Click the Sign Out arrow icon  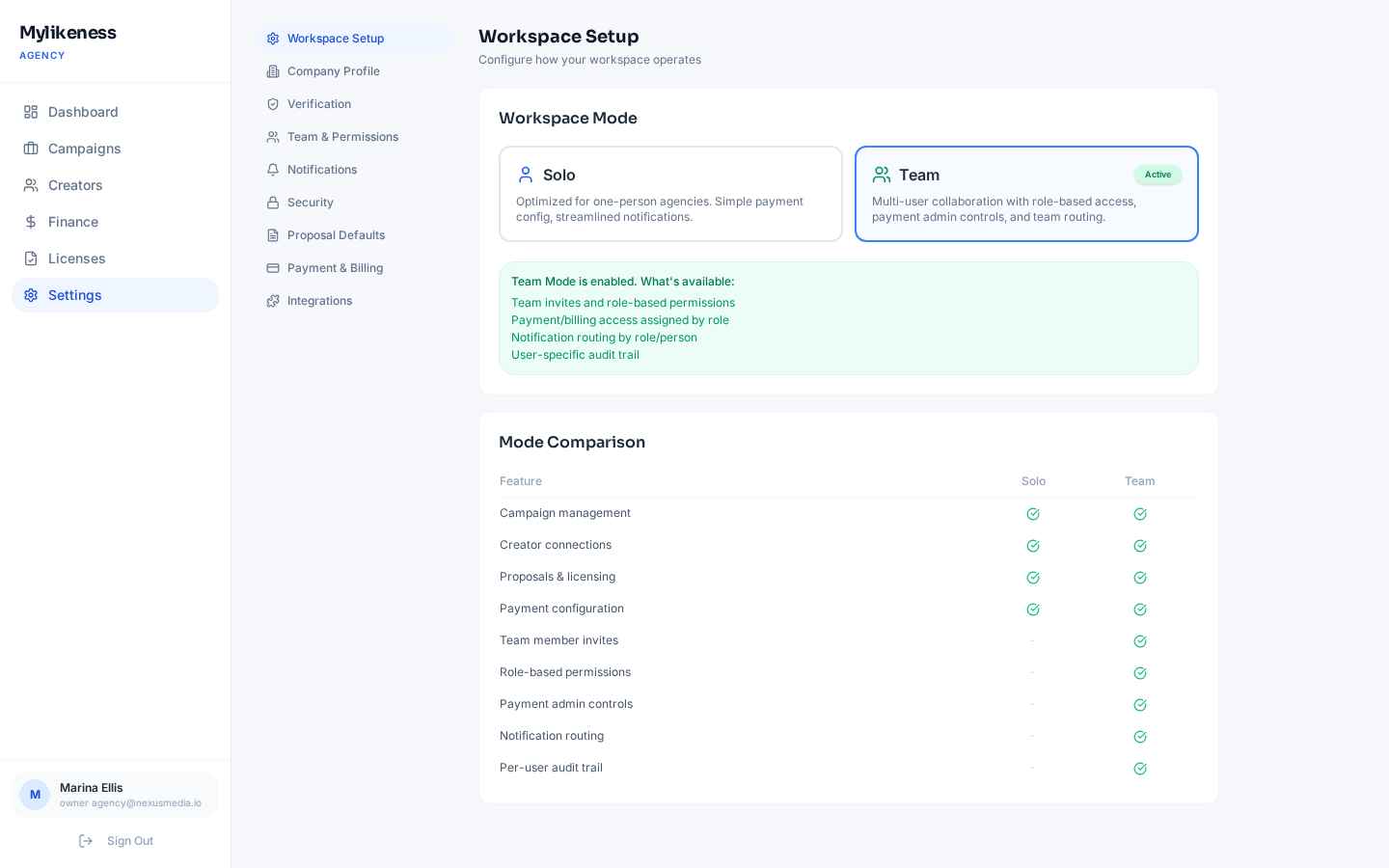click(x=86, y=841)
